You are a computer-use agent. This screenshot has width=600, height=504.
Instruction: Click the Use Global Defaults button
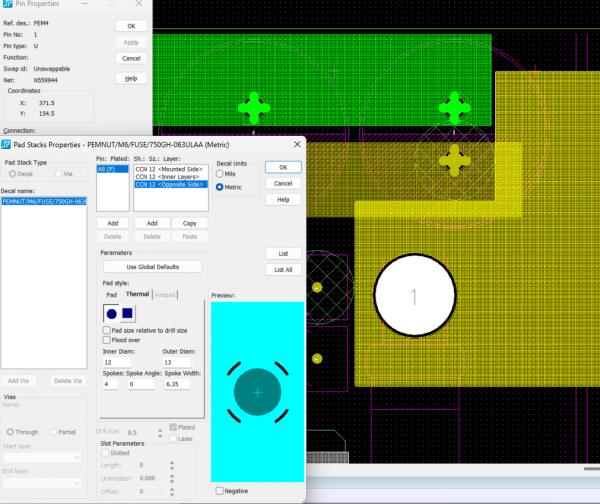[x=152, y=267]
